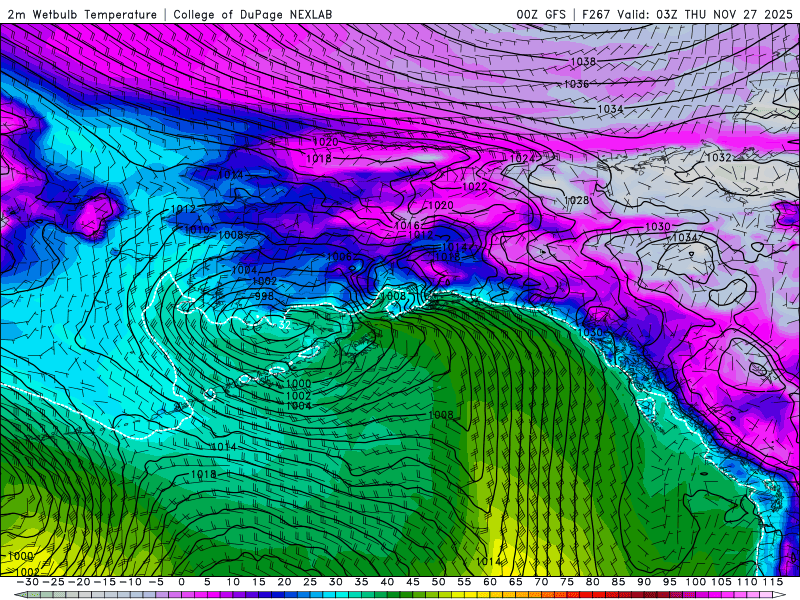
Task: Click the 'College of DuPage NEXLAB' label
Action: click(x=253, y=15)
